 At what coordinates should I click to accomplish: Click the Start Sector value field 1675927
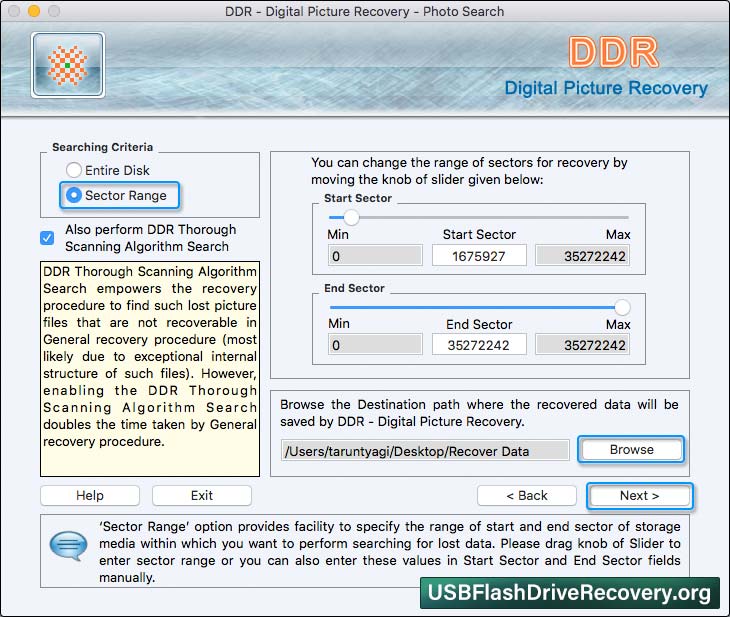(479, 256)
